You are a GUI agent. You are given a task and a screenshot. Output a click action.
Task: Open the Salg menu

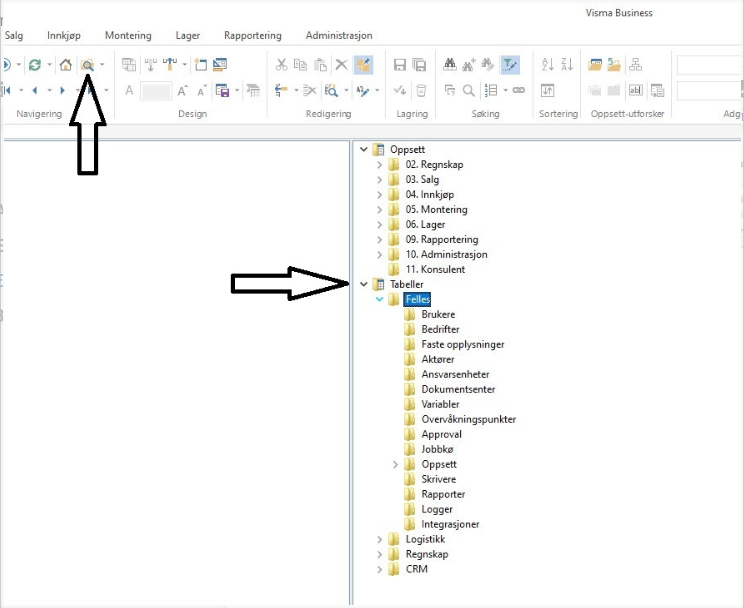coord(14,36)
